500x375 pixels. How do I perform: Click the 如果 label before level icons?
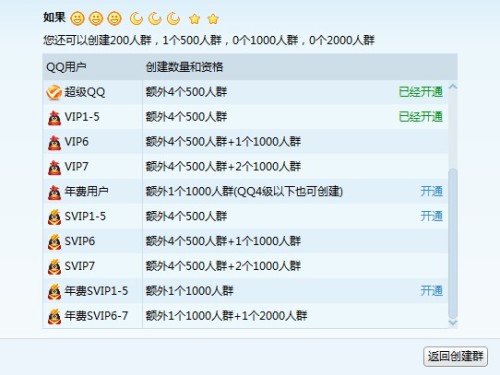click(54, 17)
